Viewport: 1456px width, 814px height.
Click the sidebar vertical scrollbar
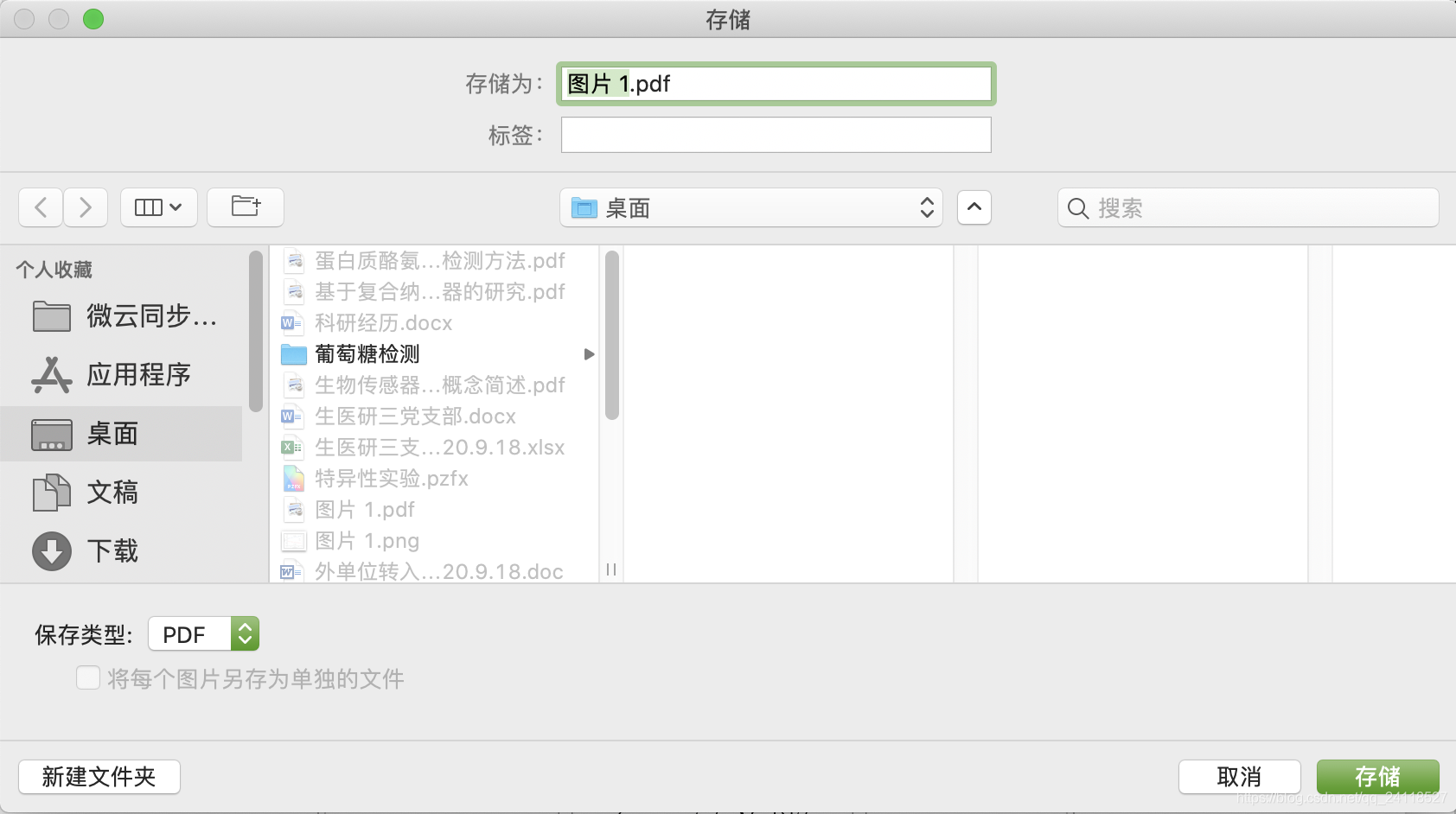pyautogui.click(x=255, y=331)
